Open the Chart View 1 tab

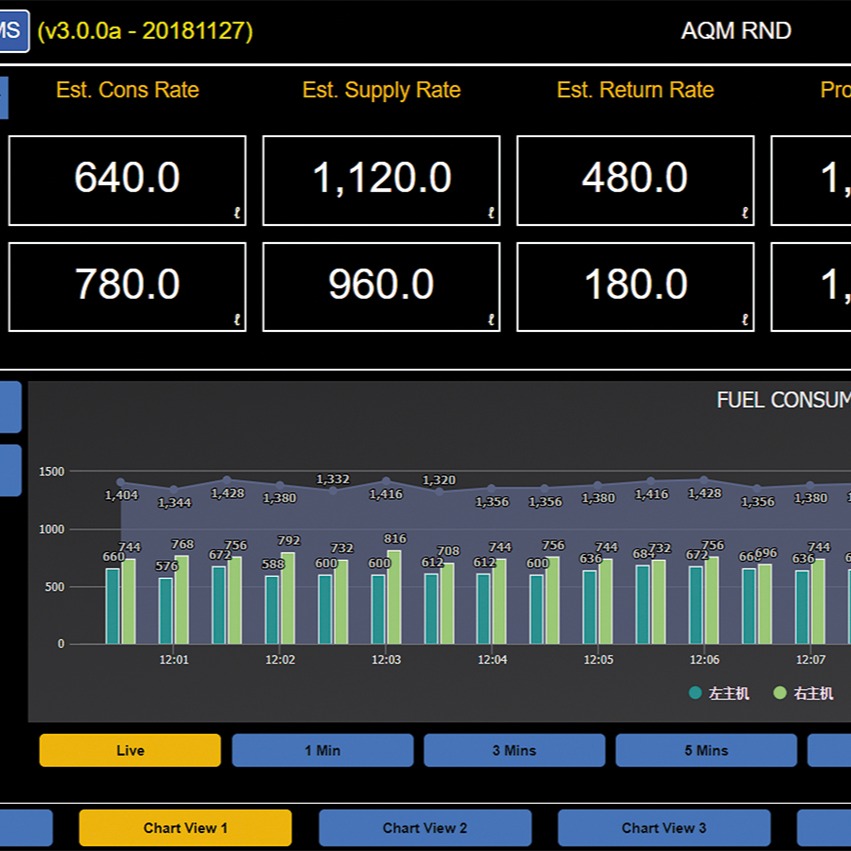[185, 828]
